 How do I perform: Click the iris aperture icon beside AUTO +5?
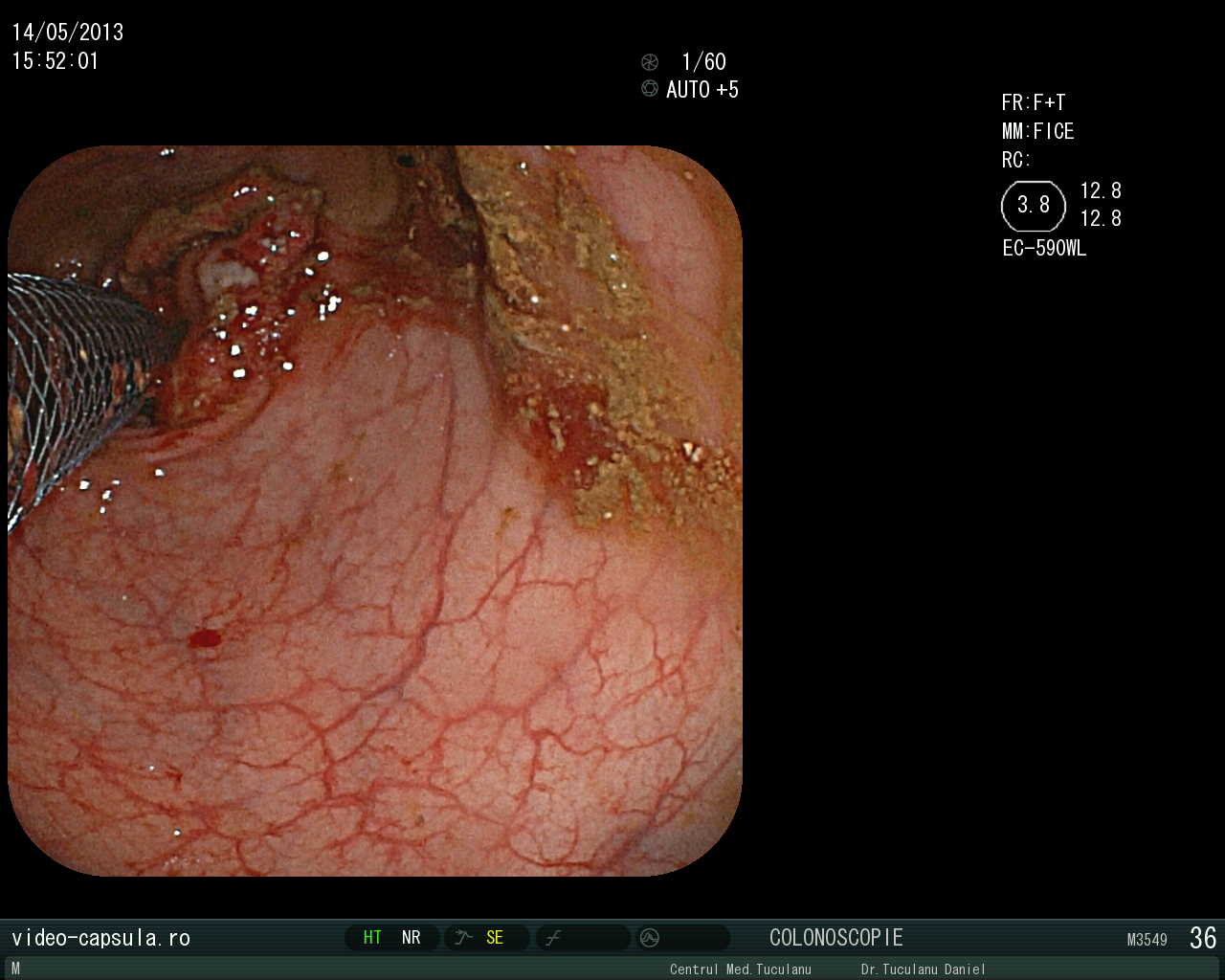tap(650, 88)
